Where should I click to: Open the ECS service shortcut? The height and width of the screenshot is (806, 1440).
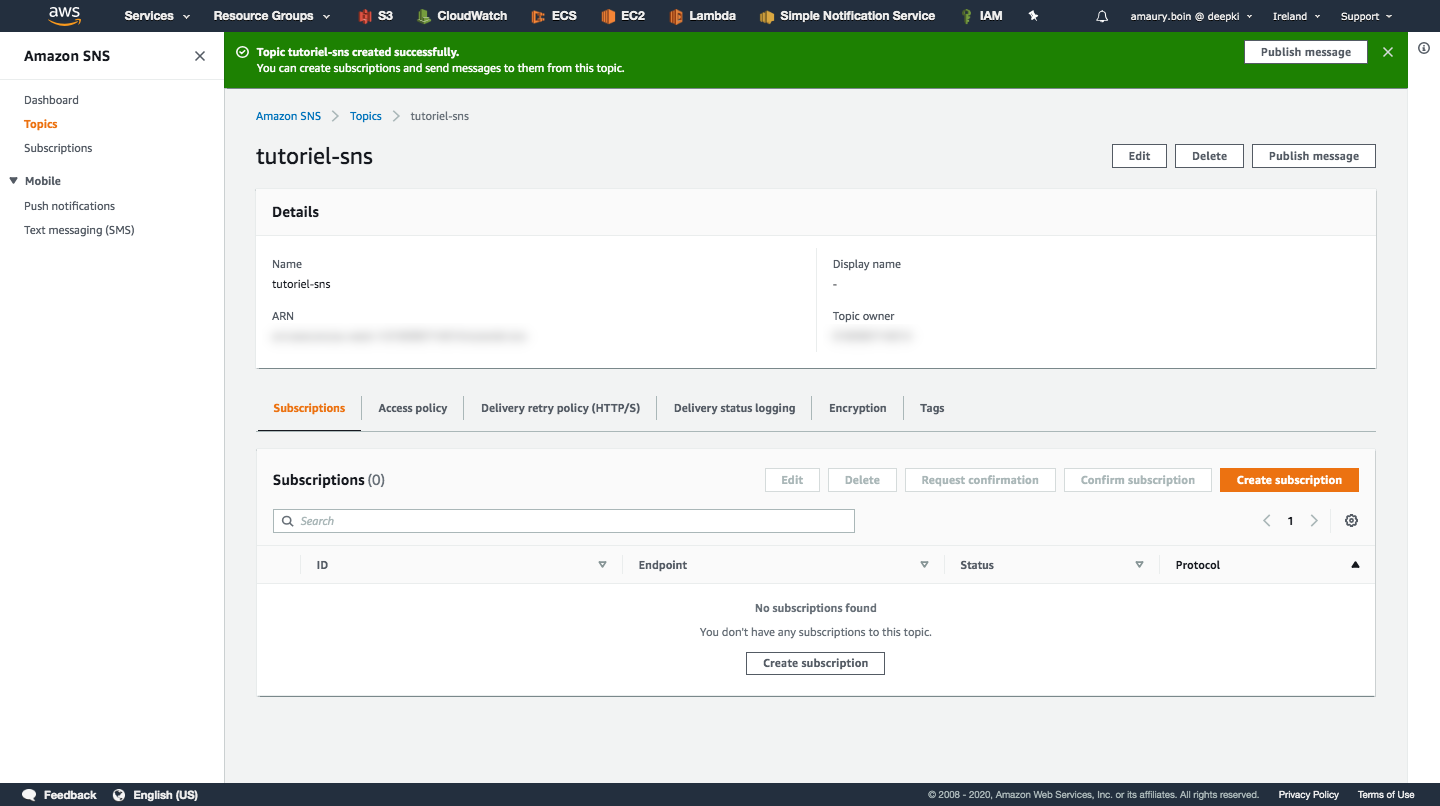tap(554, 16)
